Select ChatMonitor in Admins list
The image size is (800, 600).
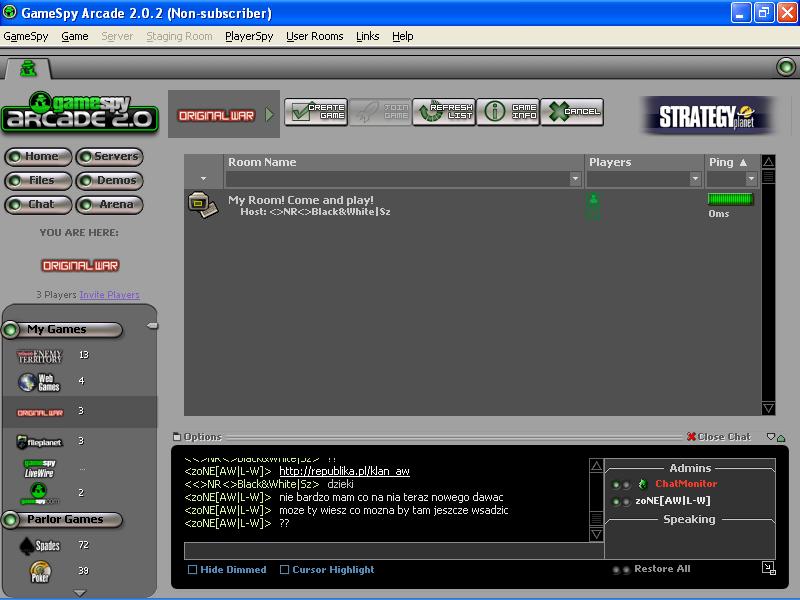tap(686, 484)
